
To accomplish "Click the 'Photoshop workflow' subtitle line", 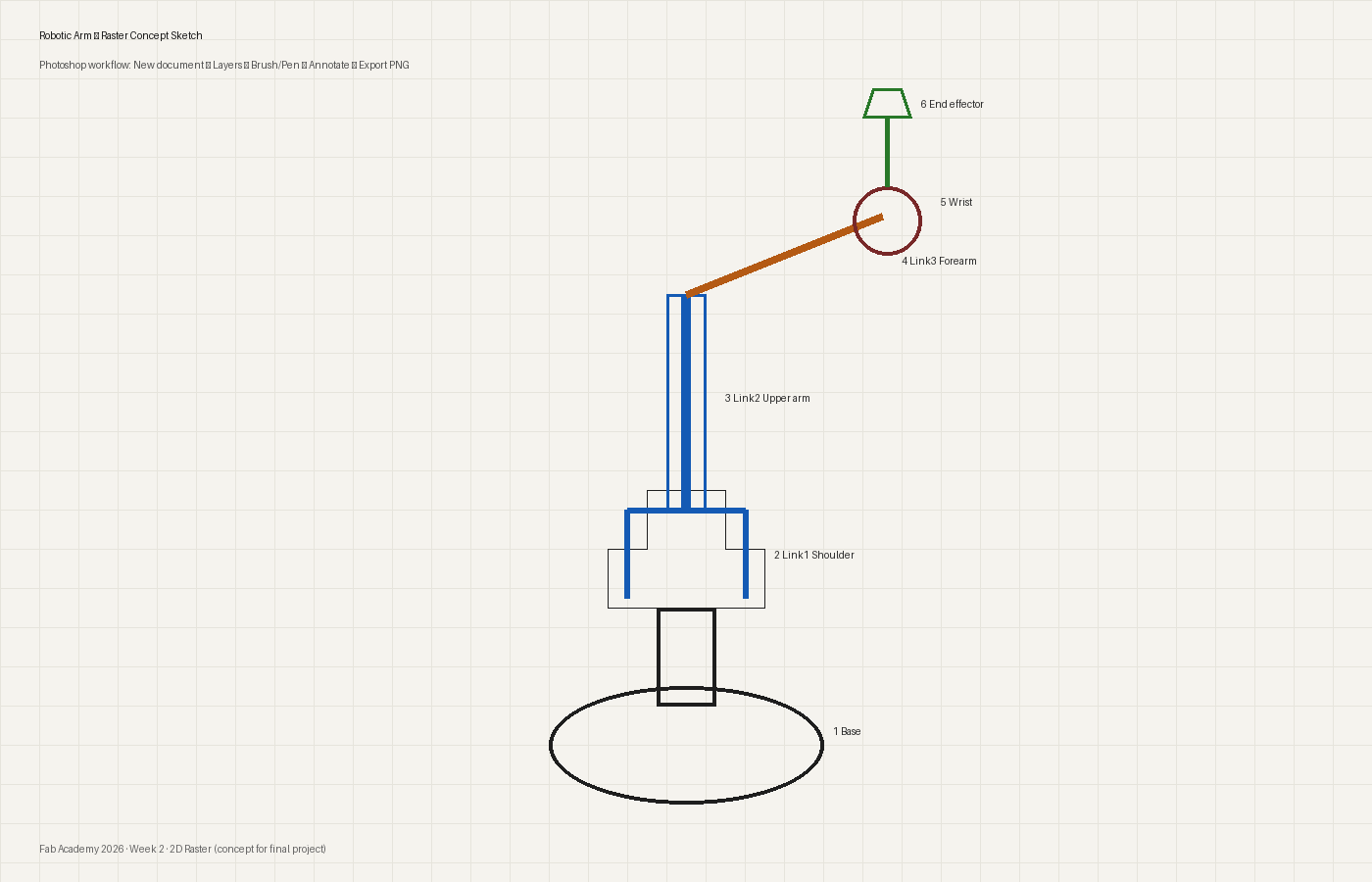I will (224, 65).
